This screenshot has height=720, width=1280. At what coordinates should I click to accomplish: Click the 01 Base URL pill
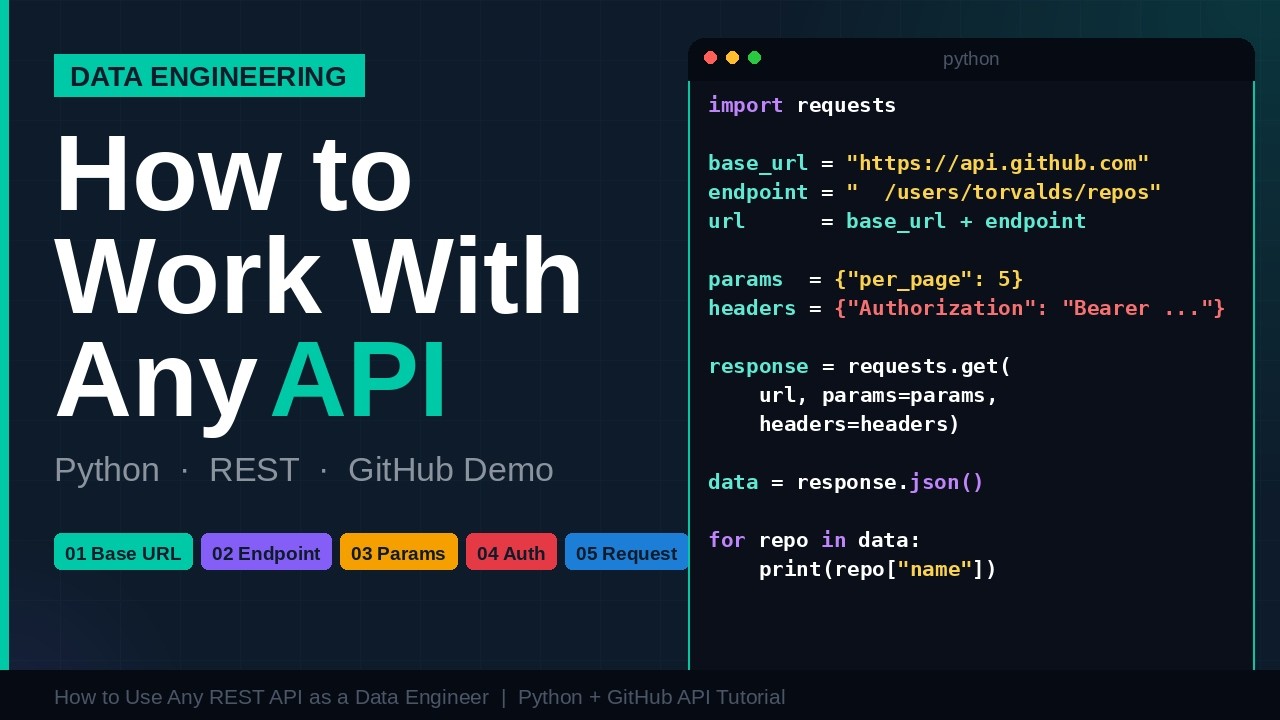tap(123, 552)
